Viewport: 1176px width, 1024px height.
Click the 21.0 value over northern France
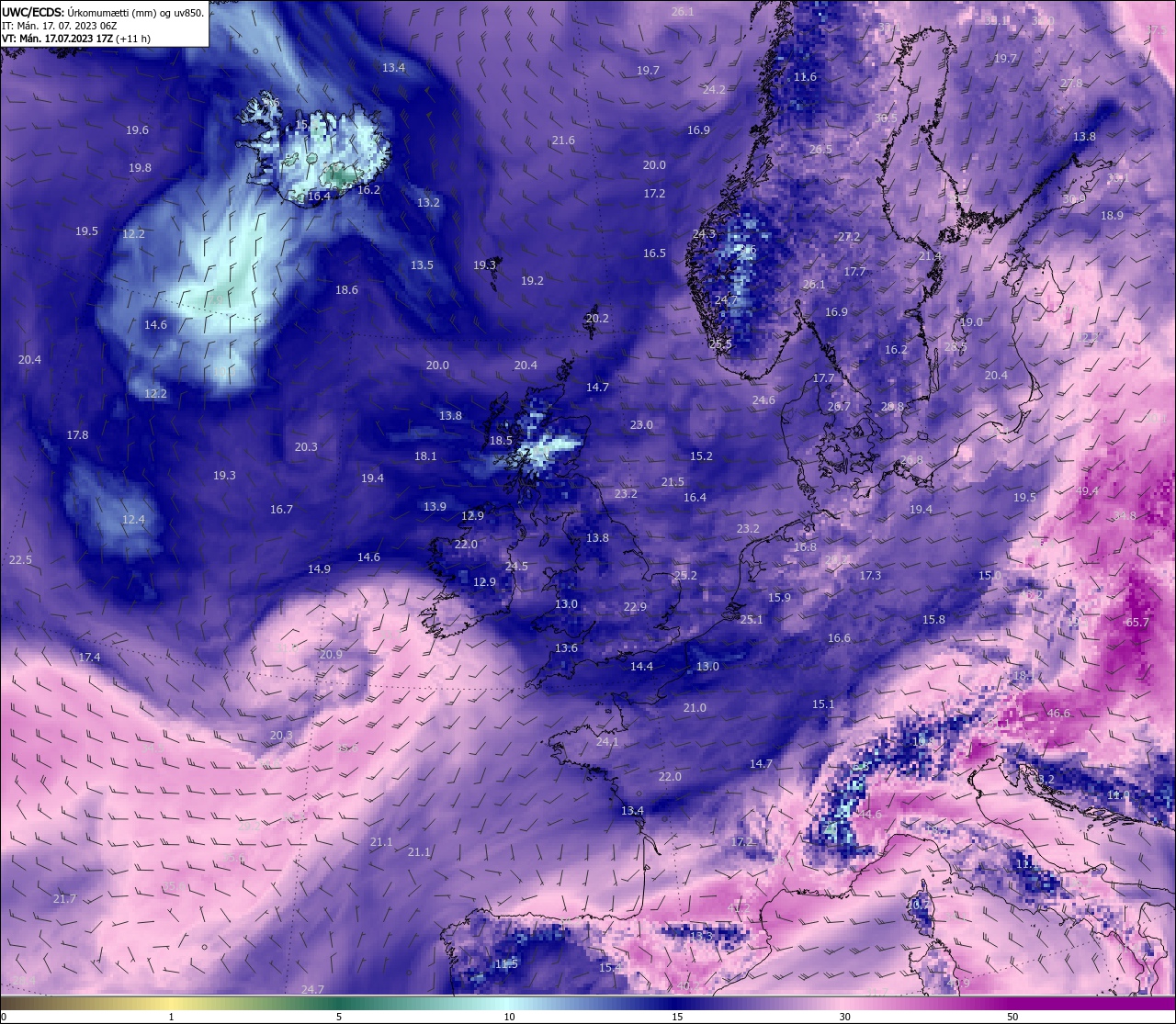point(695,708)
